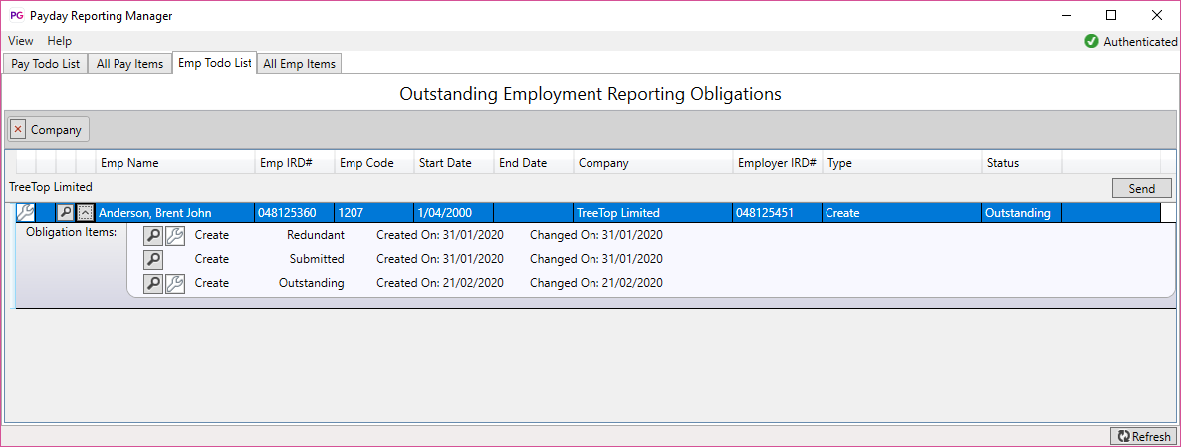
Task: Click the 1207 Emp Code cell
Action: click(x=375, y=213)
